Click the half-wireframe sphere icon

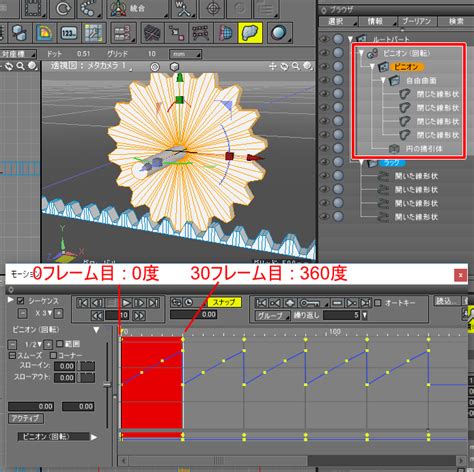point(225,33)
